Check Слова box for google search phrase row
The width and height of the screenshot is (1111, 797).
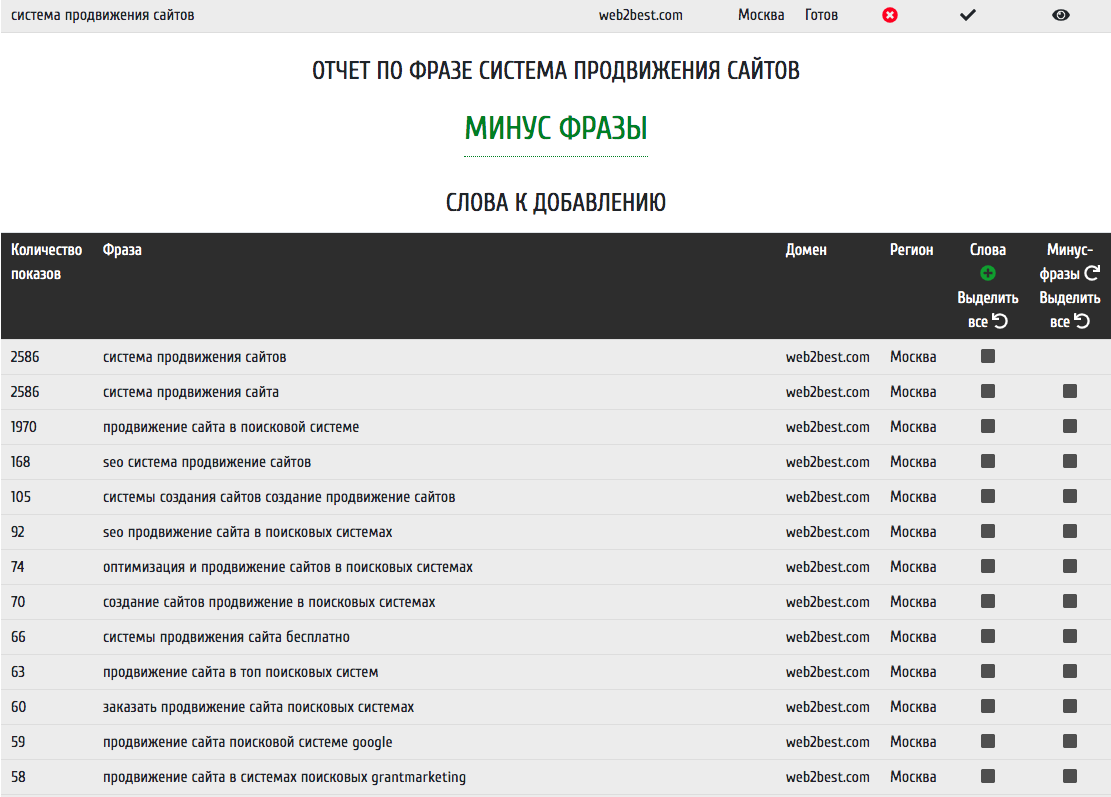point(988,742)
